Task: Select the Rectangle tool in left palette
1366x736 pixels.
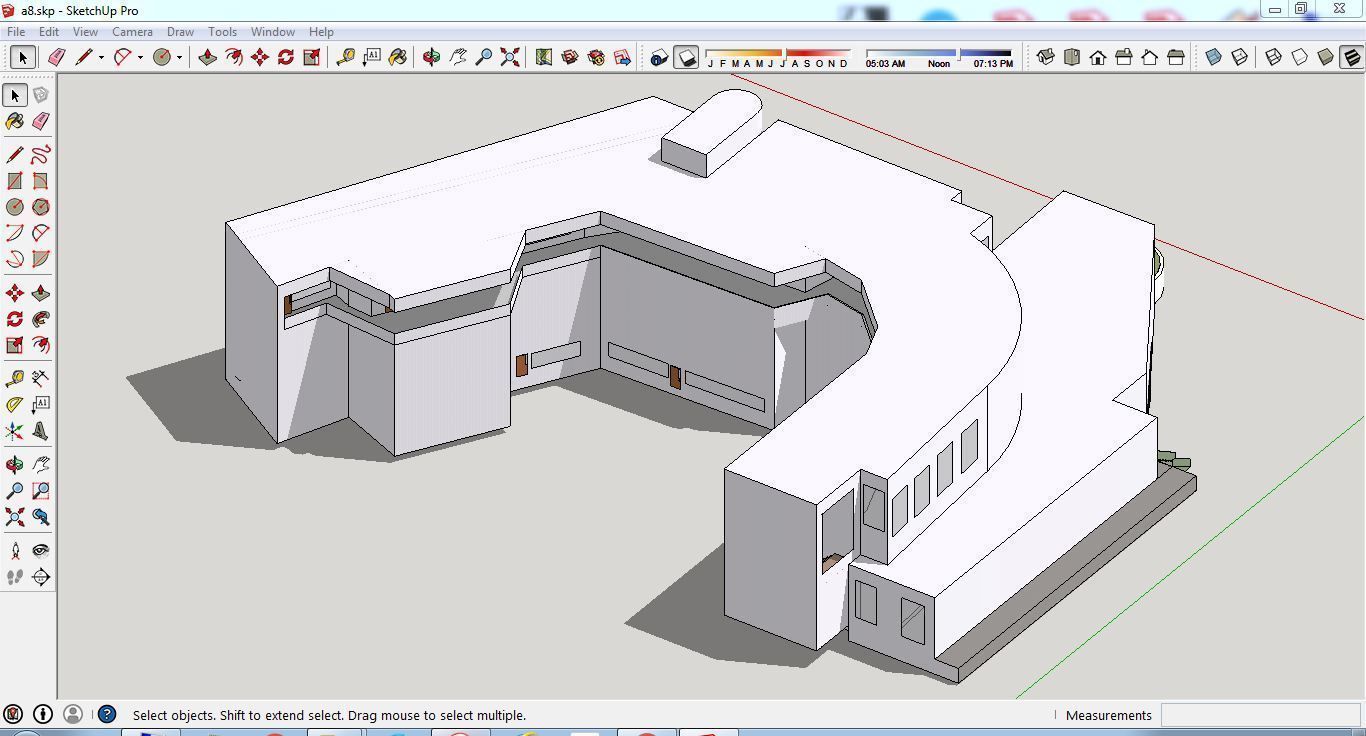Action: tap(15, 181)
